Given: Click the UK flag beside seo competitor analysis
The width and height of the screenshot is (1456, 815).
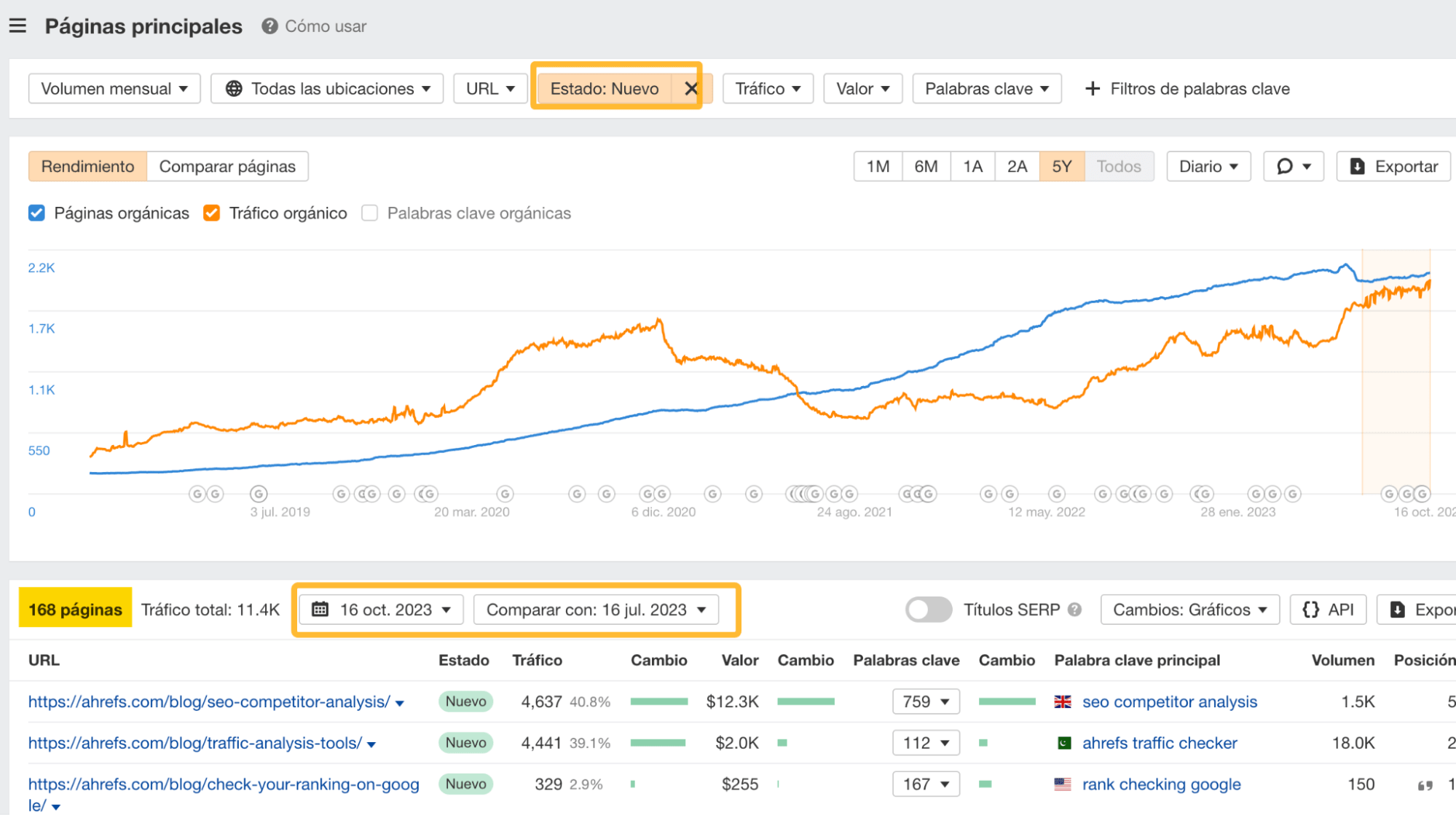Looking at the screenshot, I should (1063, 701).
